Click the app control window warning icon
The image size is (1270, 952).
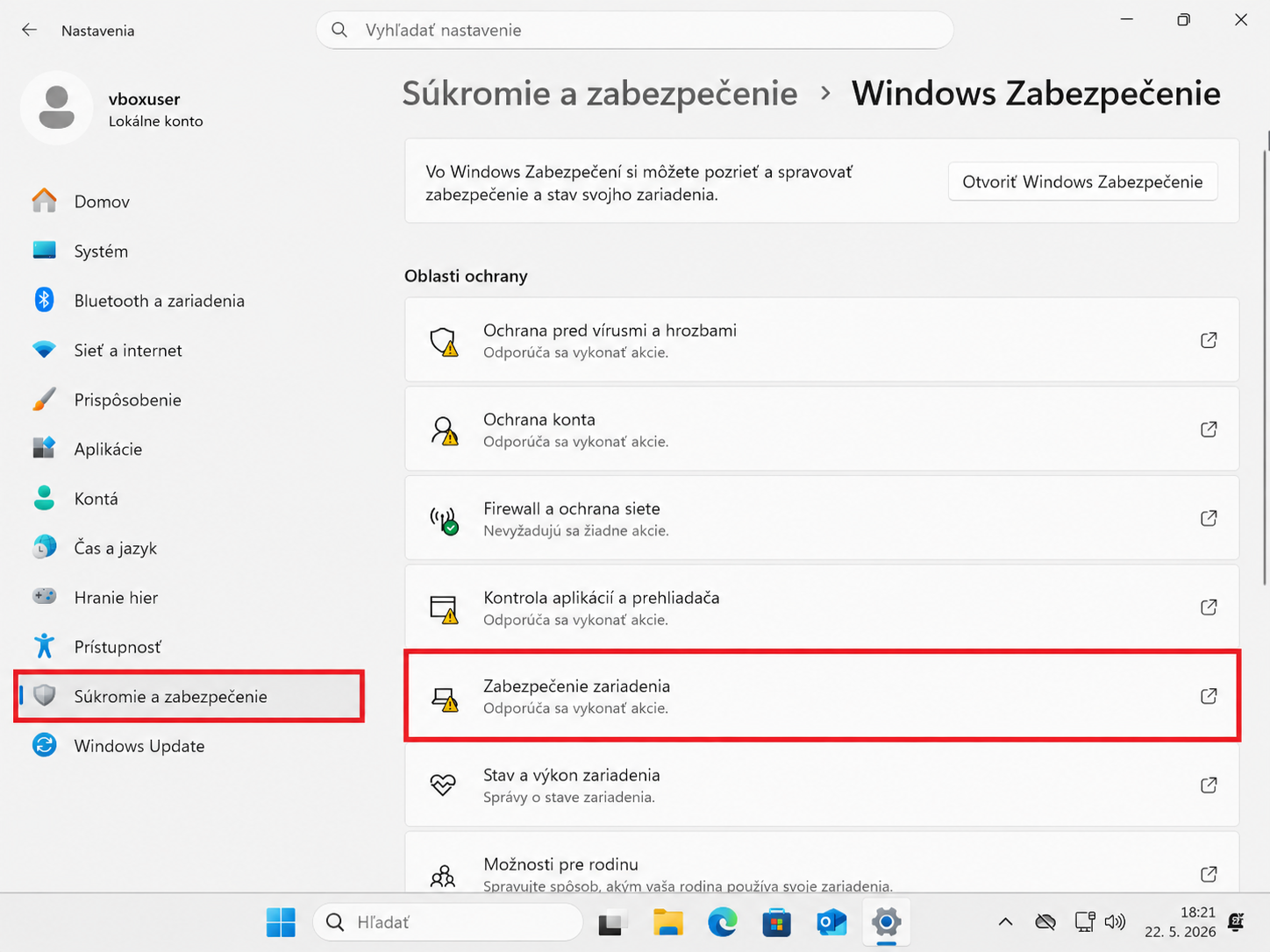click(x=444, y=608)
